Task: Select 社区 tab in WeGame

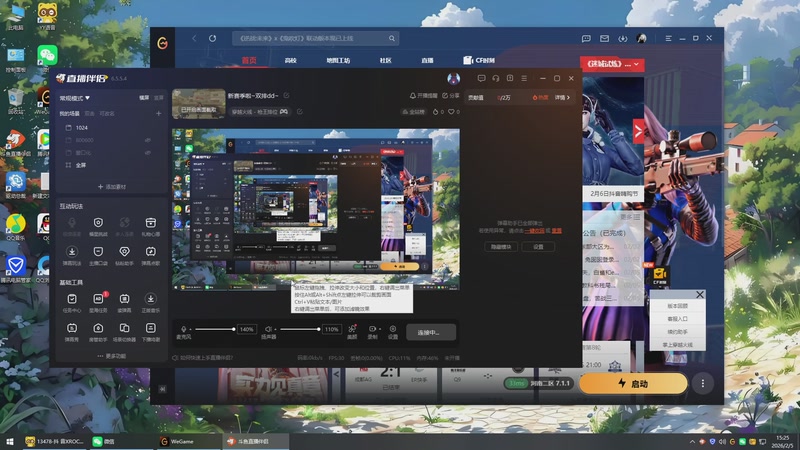Action: pyautogui.click(x=386, y=60)
